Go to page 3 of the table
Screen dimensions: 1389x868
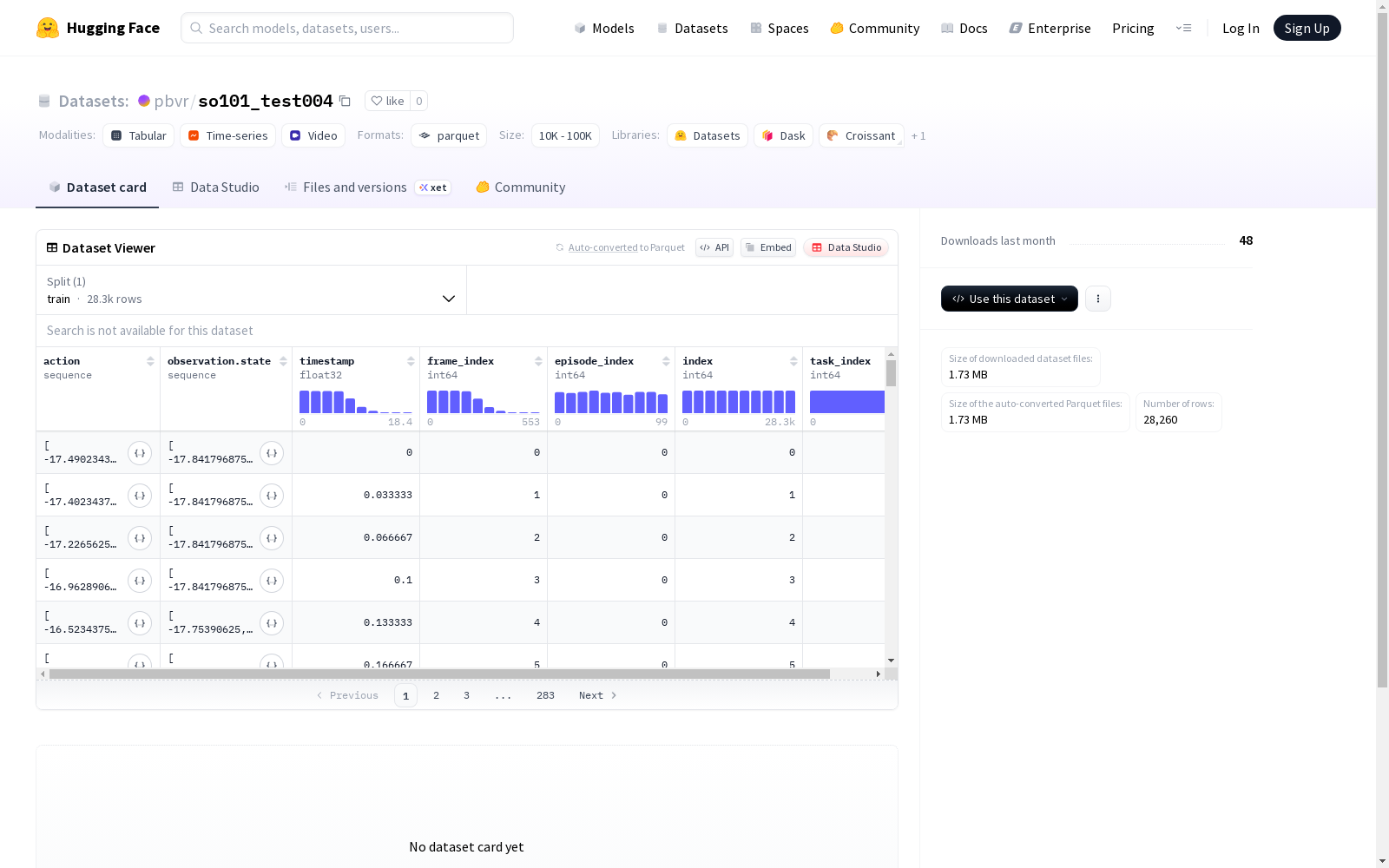(466, 695)
